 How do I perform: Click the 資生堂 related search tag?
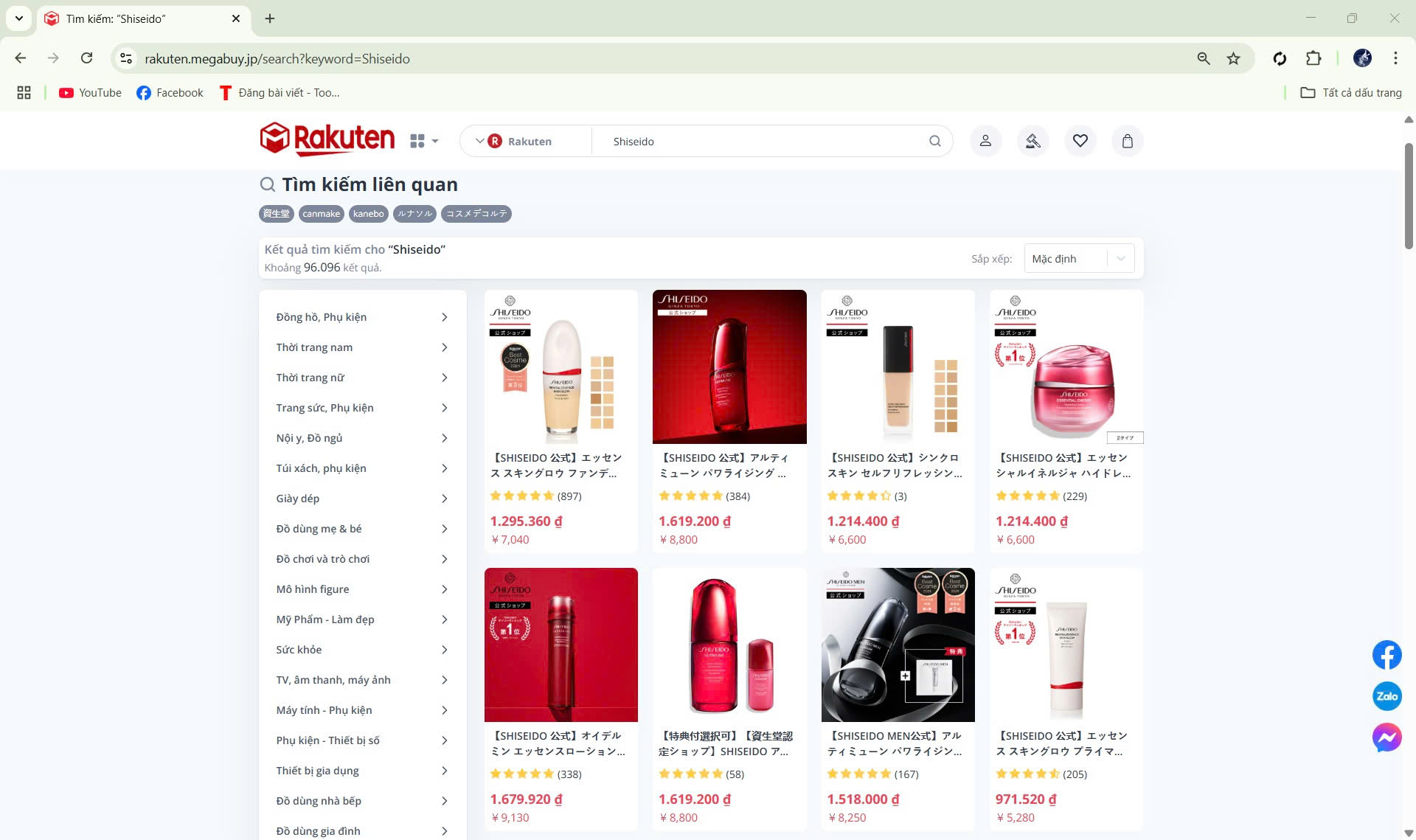coord(277,214)
